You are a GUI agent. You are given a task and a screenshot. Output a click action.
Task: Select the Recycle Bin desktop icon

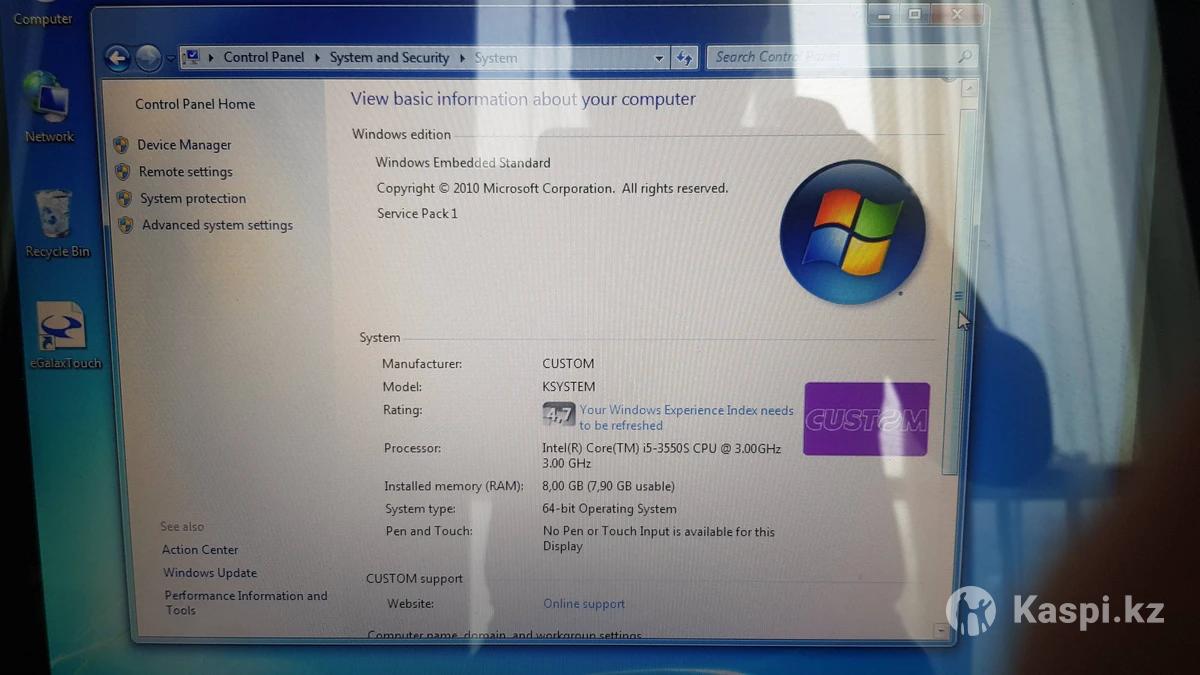pos(56,225)
